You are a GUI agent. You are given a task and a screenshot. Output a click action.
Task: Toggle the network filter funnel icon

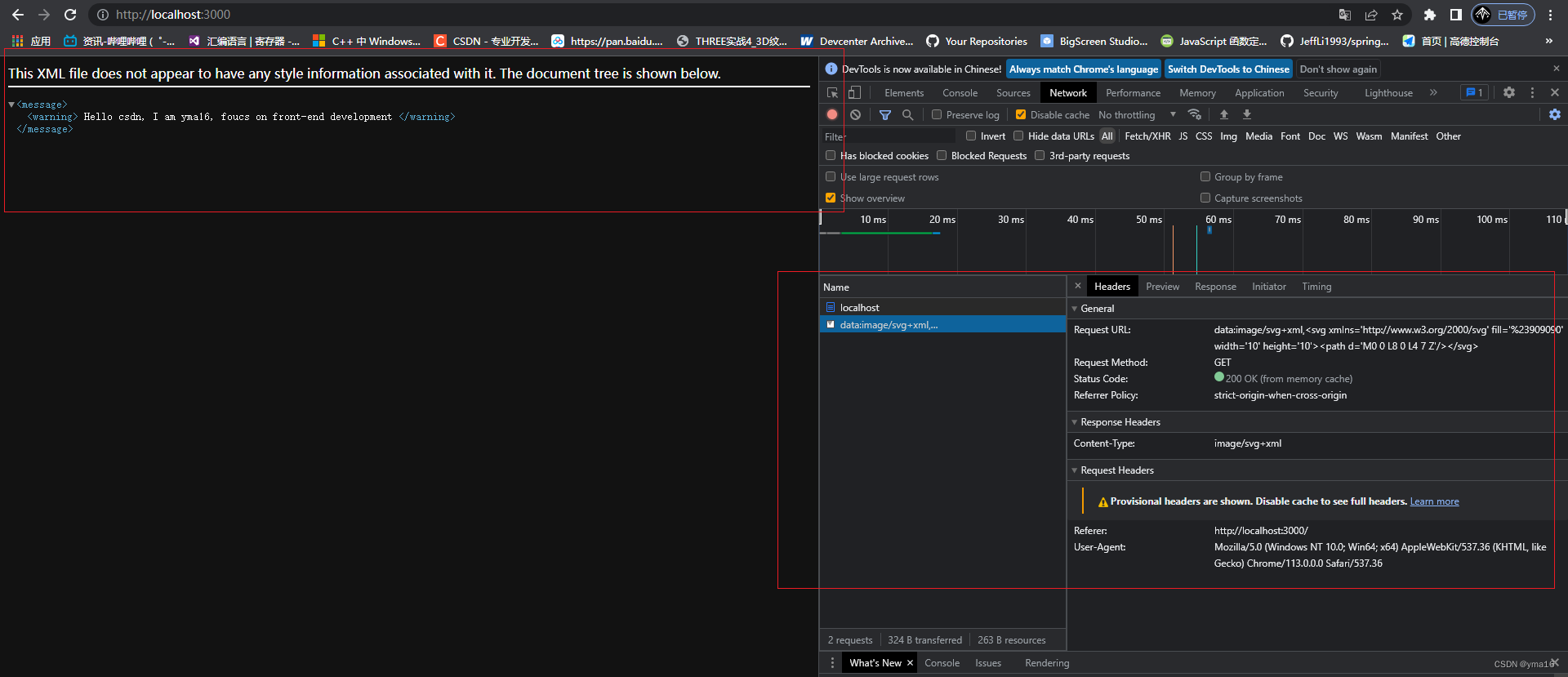[x=884, y=114]
